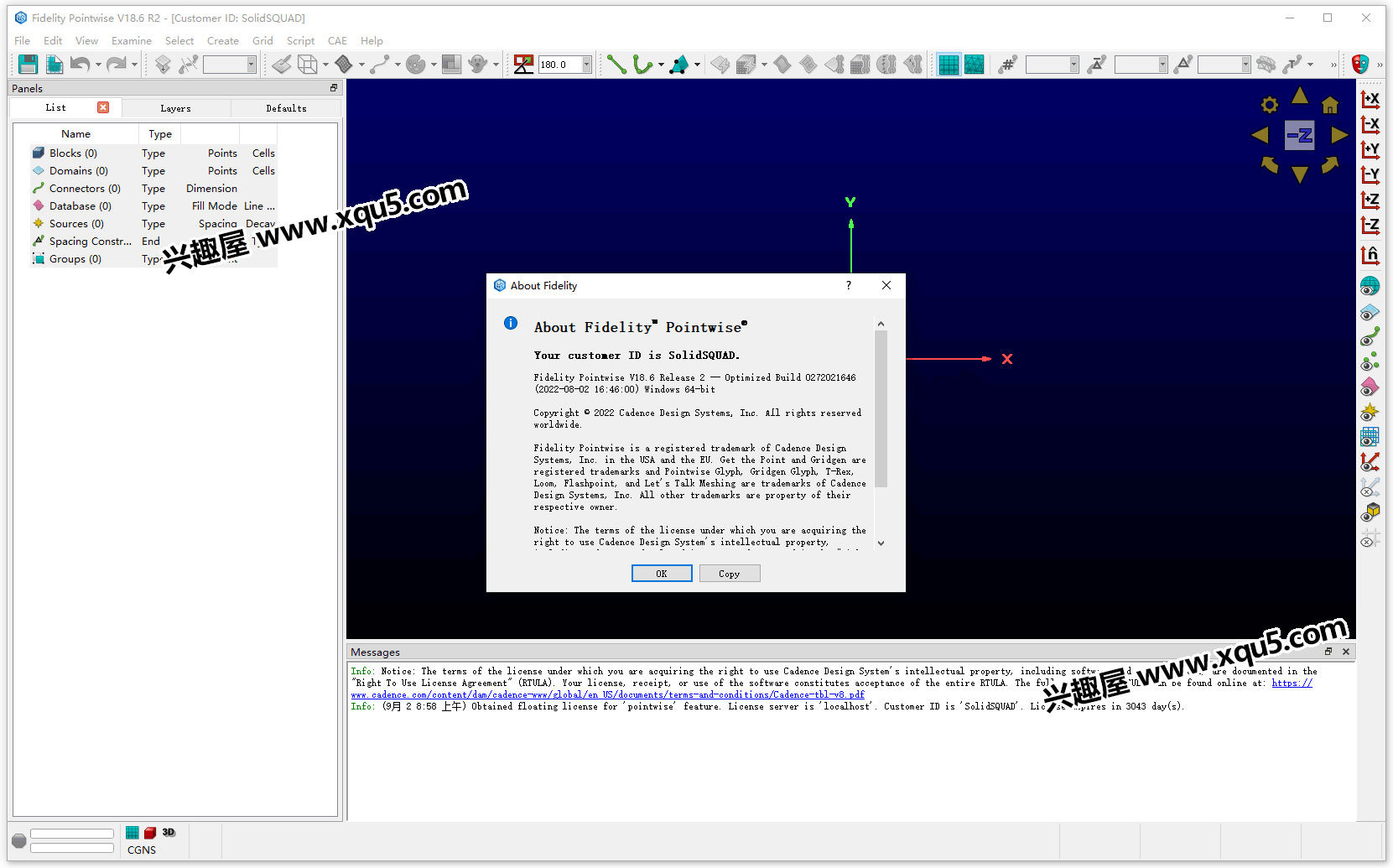Toggle domain surface visibility eye icon

click(1370, 312)
